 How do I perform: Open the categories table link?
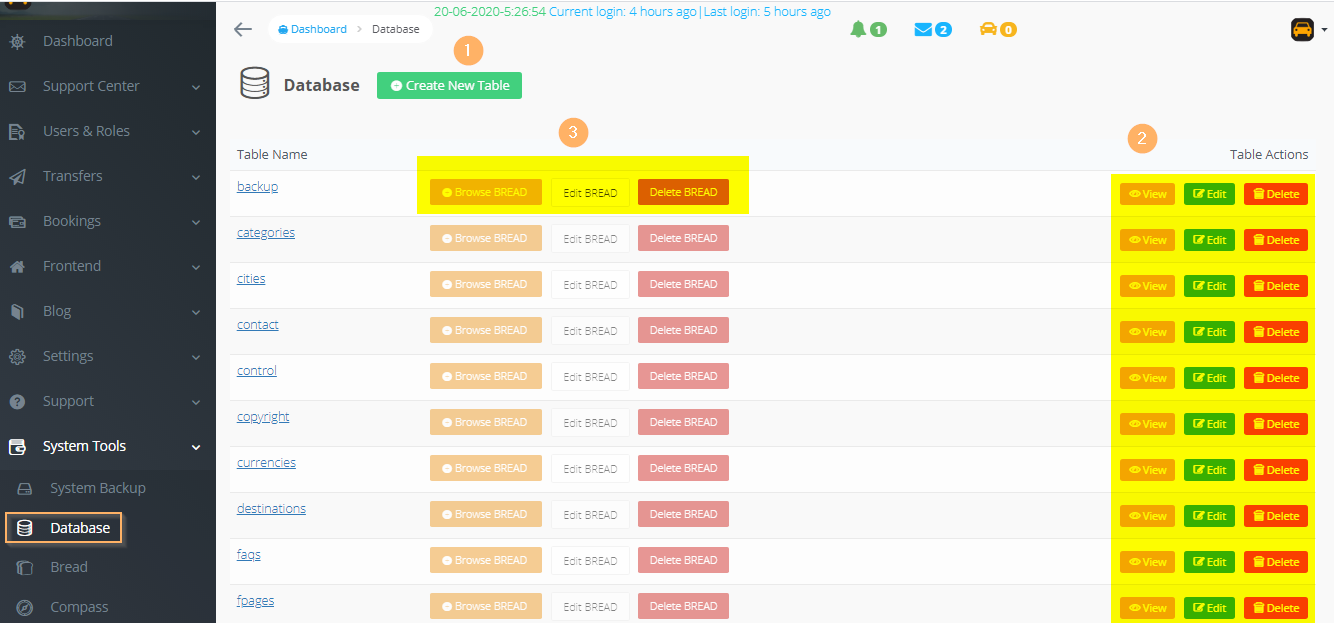[x=266, y=233]
